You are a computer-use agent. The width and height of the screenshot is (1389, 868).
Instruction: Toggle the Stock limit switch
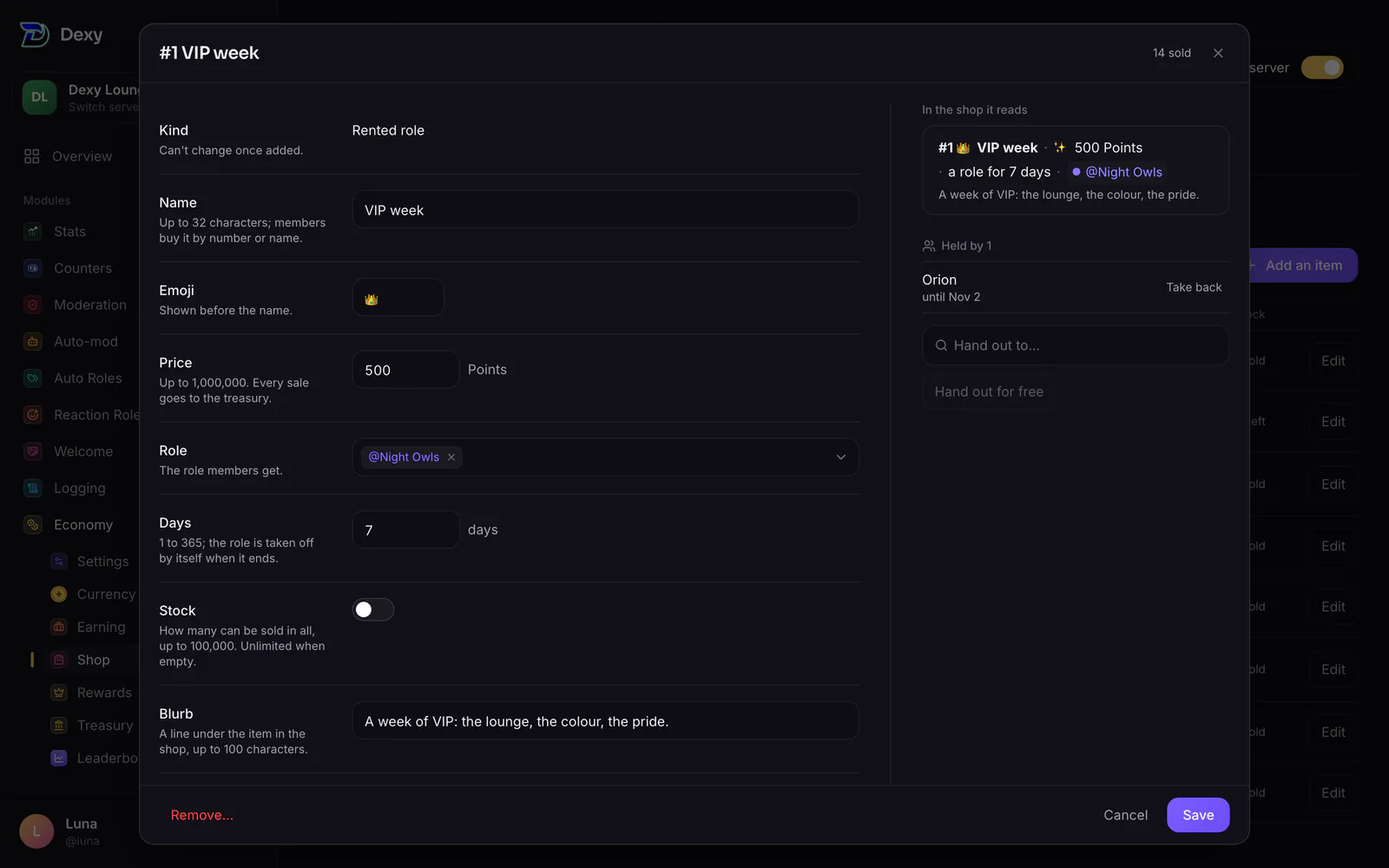373,610
